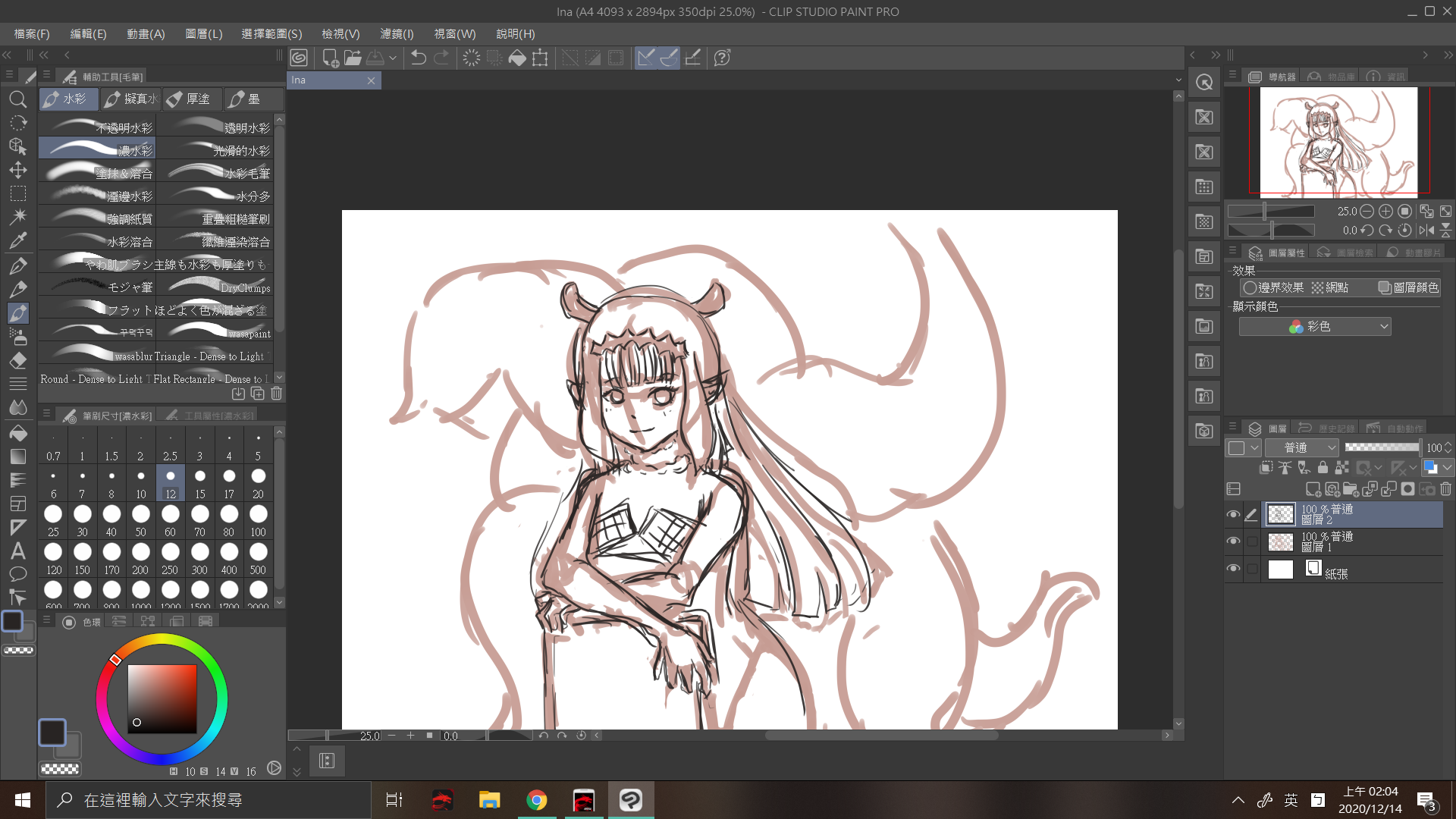Image resolution: width=1456 pixels, height=819 pixels.
Task: Delete layer using trash icon in Layer panel
Action: pyautogui.click(x=1445, y=489)
